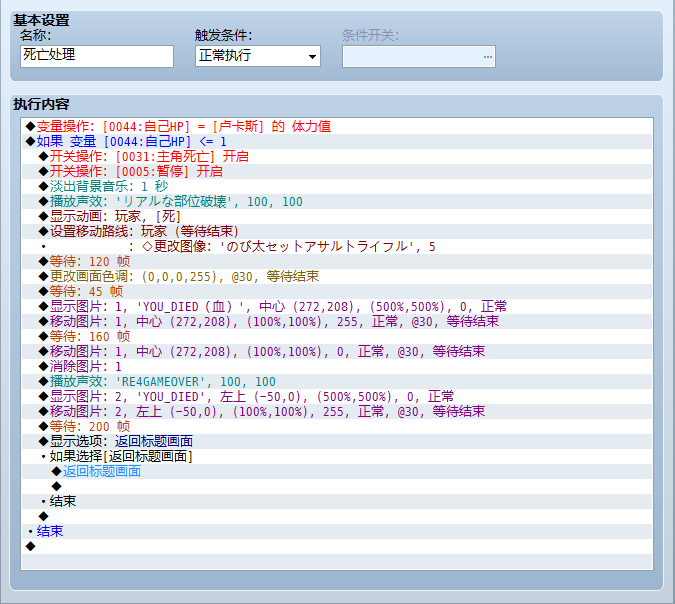Click the 名称 input field containing 死亡处理

97,56
